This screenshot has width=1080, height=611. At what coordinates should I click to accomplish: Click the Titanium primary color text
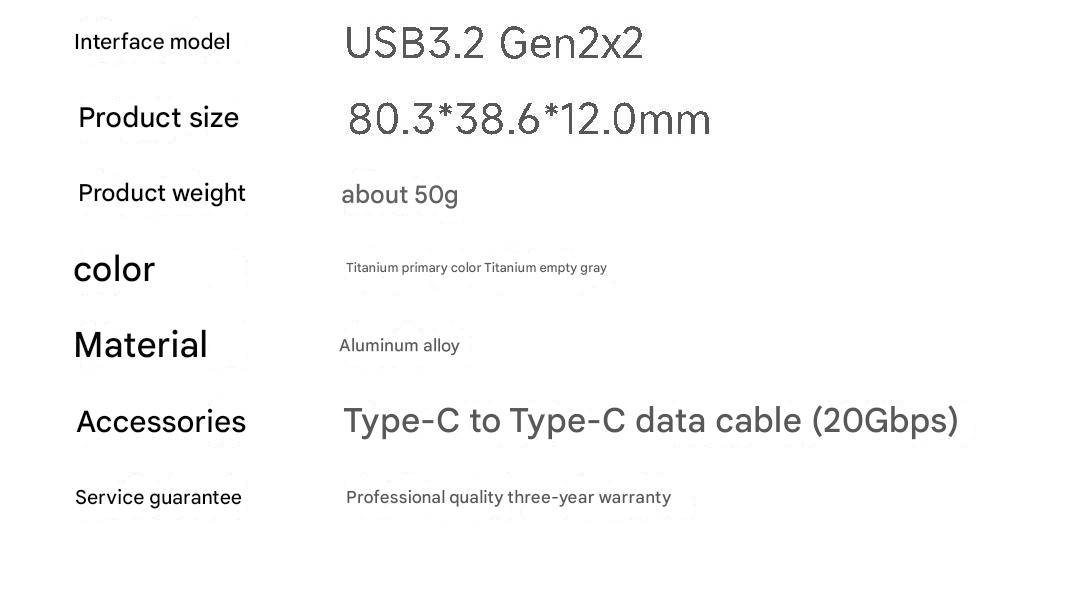(413, 268)
